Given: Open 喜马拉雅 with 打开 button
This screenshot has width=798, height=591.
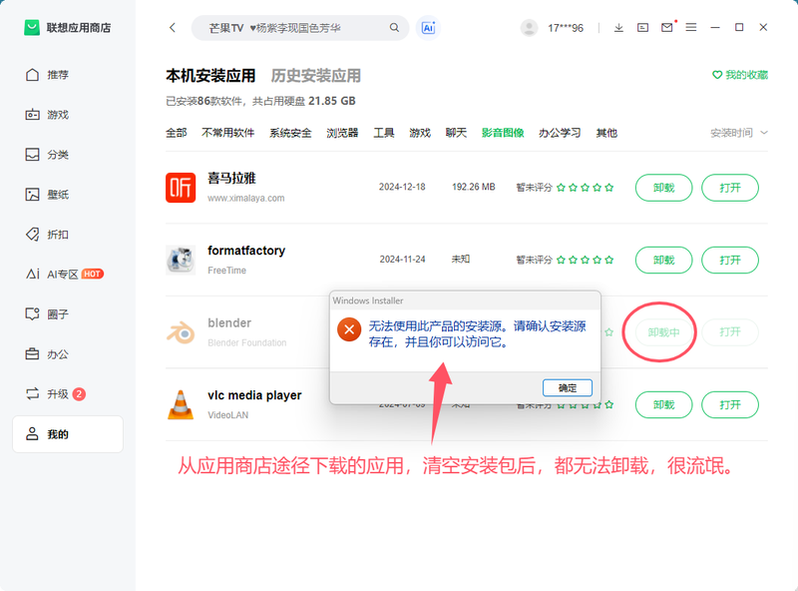Looking at the screenshot, I should [x=730, y=188].
